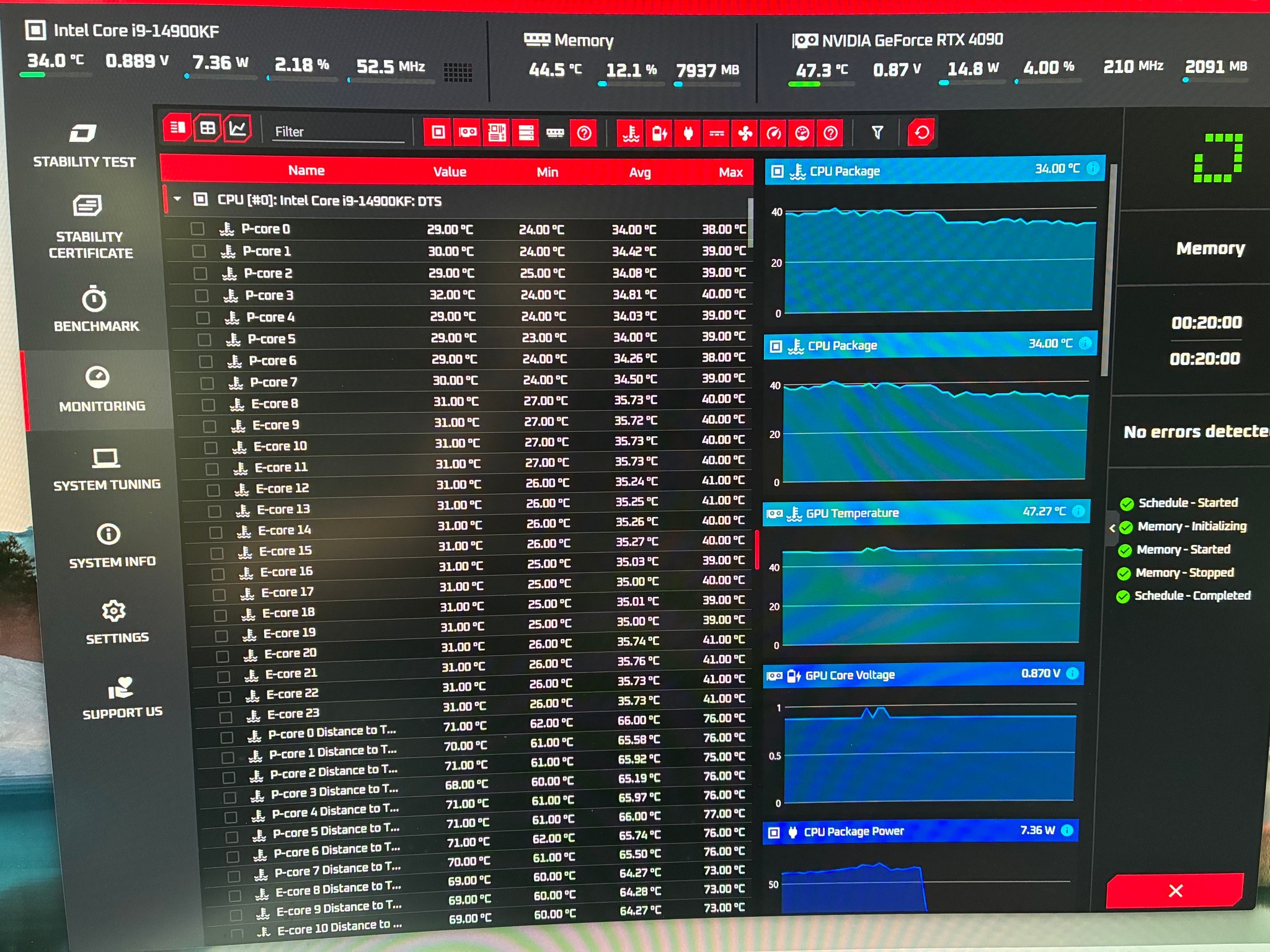Check the E-core 8 checkbox
This screenshot has height=952, width=1270.
(208, 405)
